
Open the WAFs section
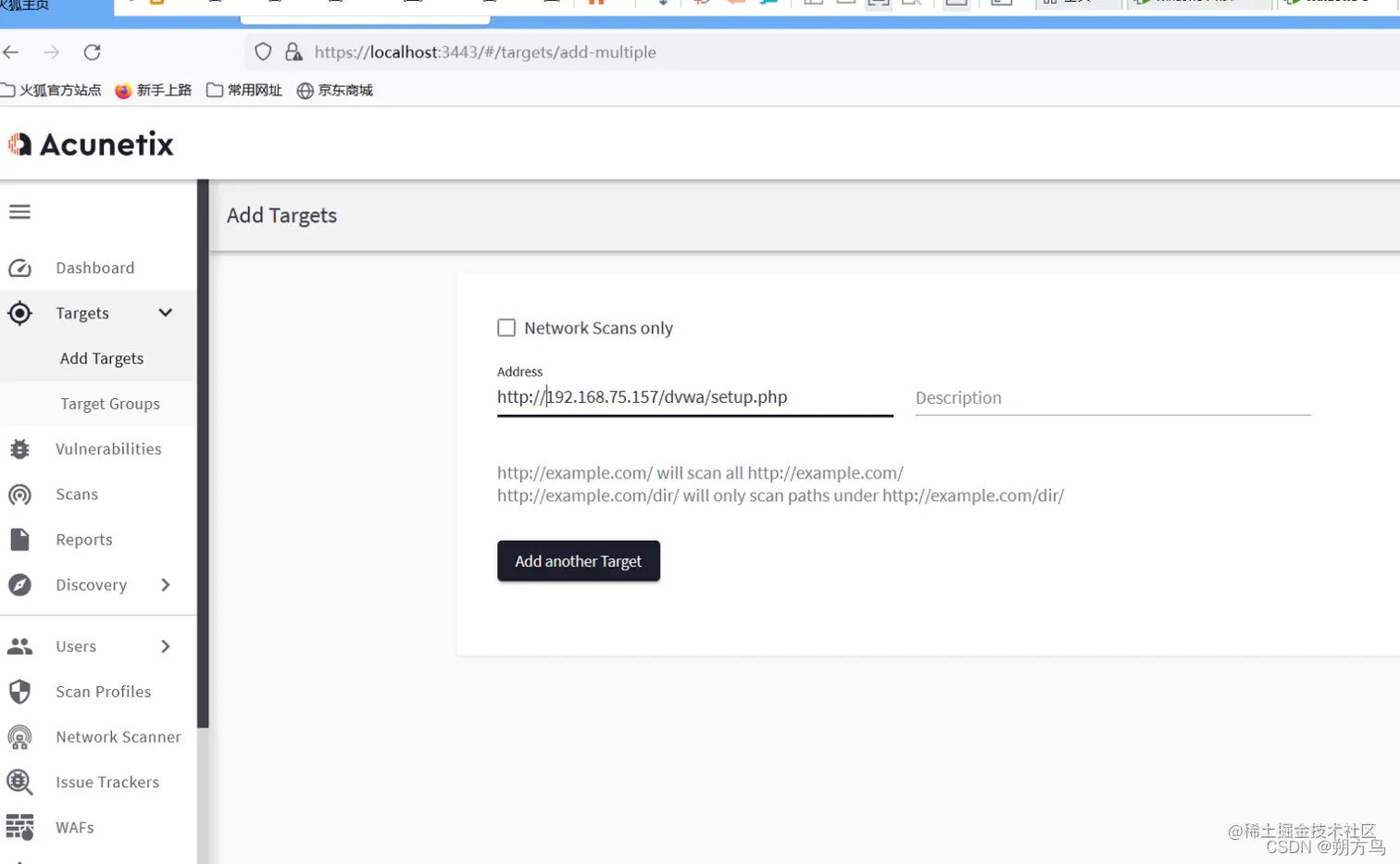(75, 828)
